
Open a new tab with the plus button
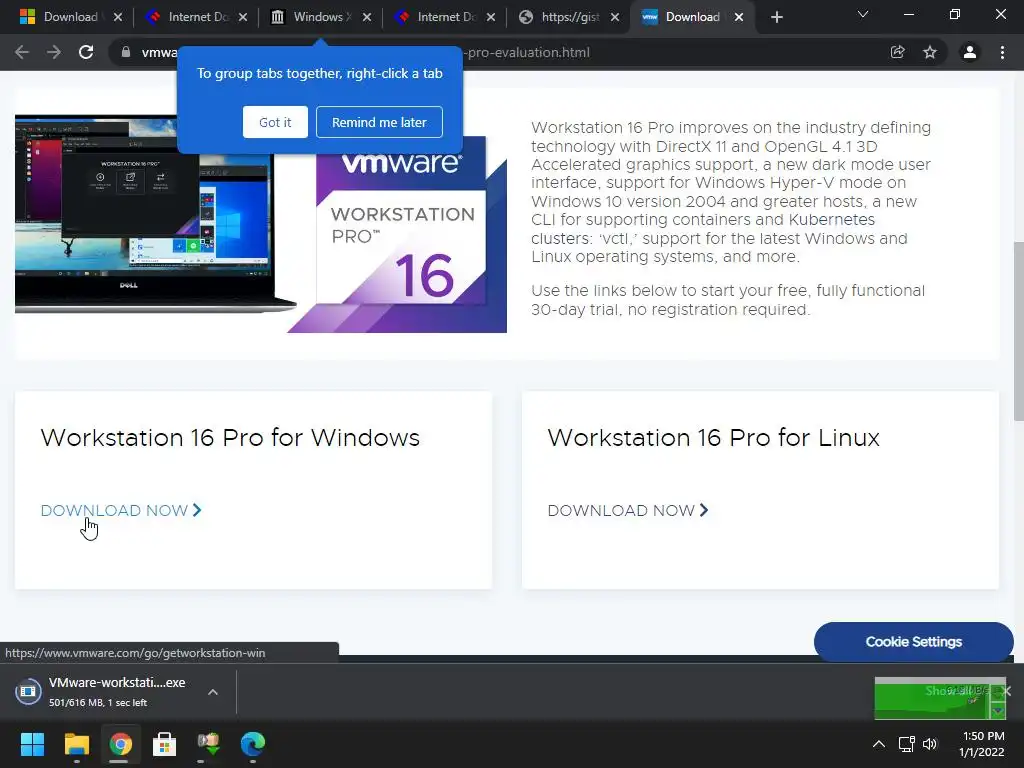[x=776, y=17]
